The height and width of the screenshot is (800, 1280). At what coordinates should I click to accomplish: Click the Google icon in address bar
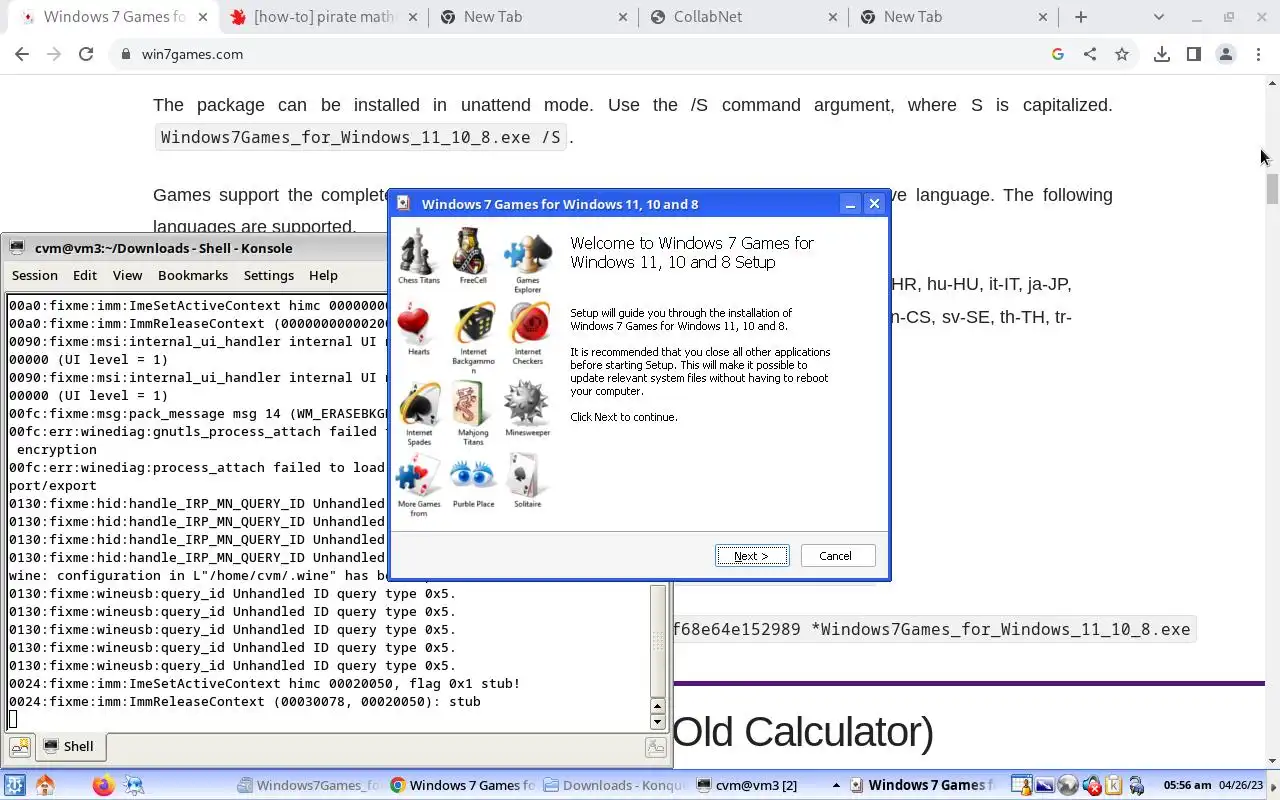click(1058, 54)
